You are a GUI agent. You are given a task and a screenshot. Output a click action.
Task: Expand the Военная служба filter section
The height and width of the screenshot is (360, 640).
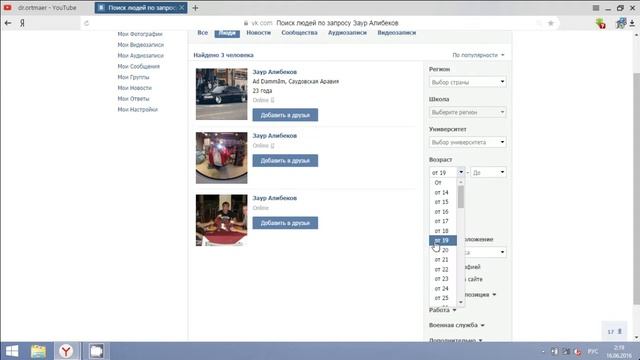tap(456, 325)
